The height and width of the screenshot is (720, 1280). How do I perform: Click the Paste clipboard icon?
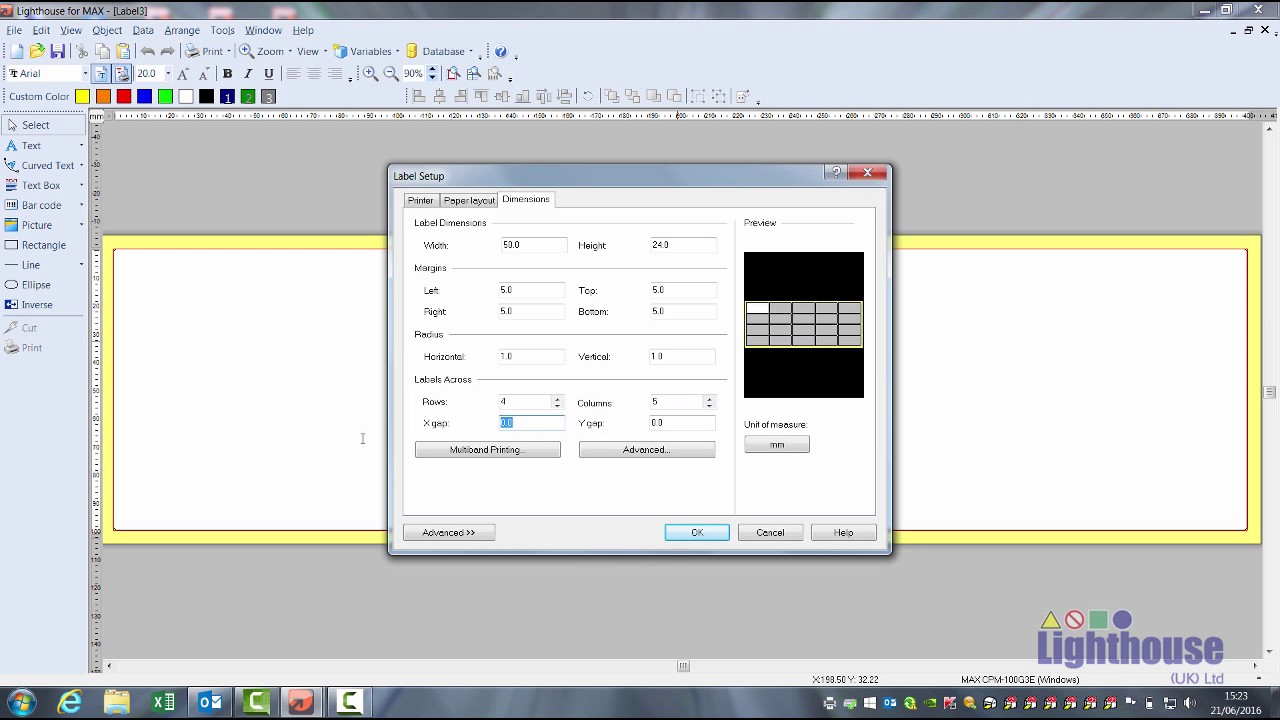pos(123,51)
